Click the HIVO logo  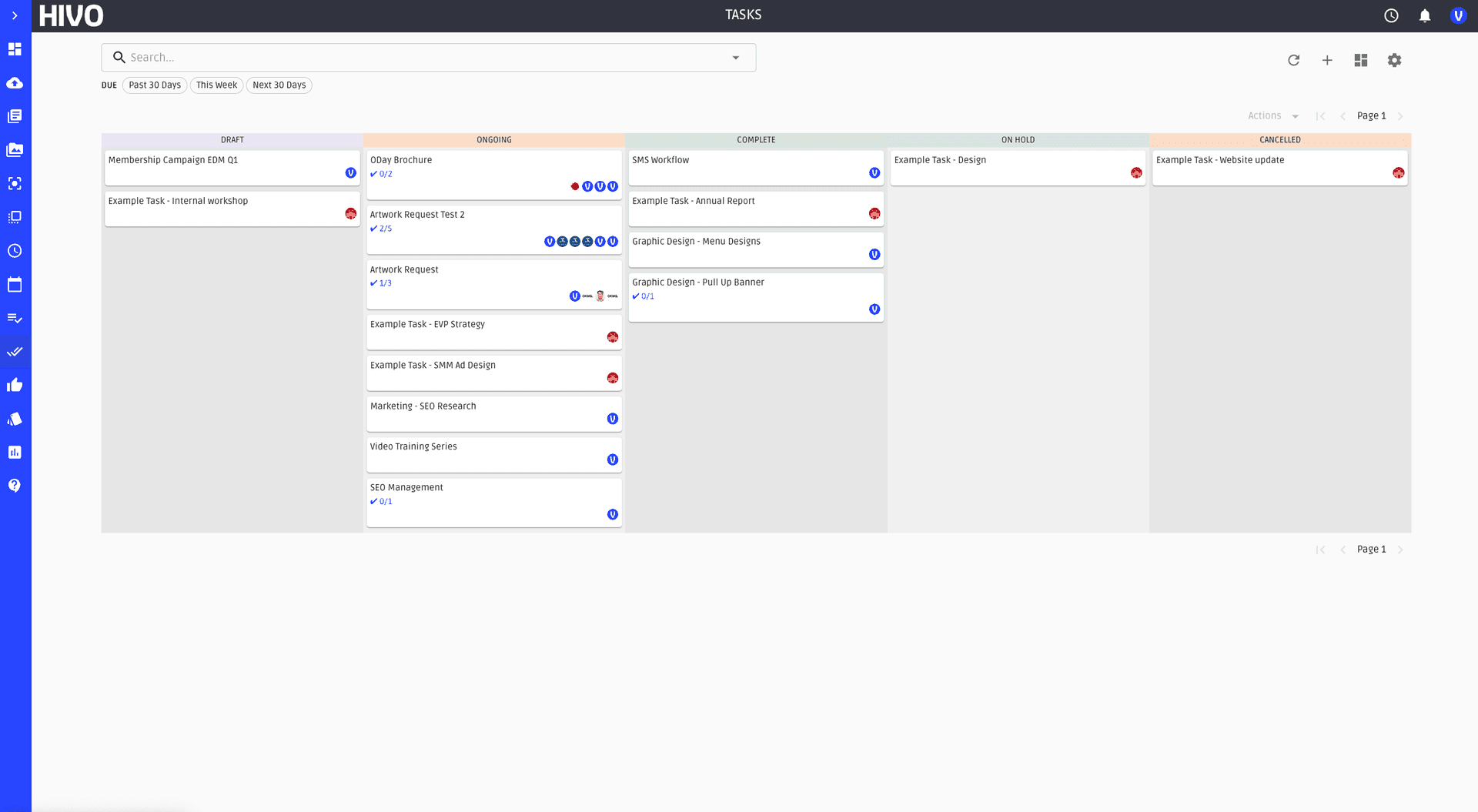(72, 15)
